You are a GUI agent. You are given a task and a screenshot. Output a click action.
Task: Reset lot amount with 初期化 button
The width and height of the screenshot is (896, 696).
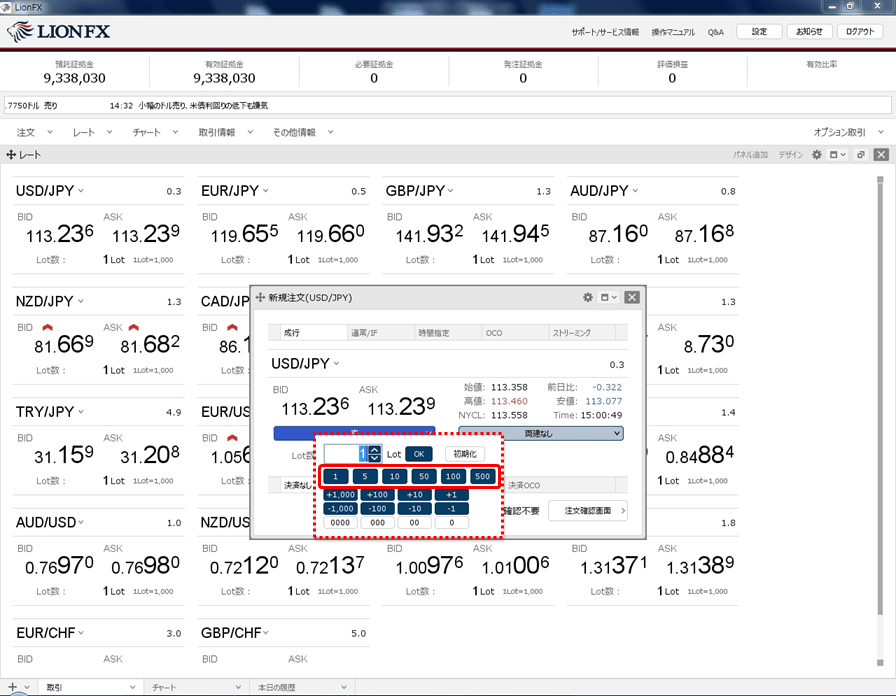pos(465,454)
